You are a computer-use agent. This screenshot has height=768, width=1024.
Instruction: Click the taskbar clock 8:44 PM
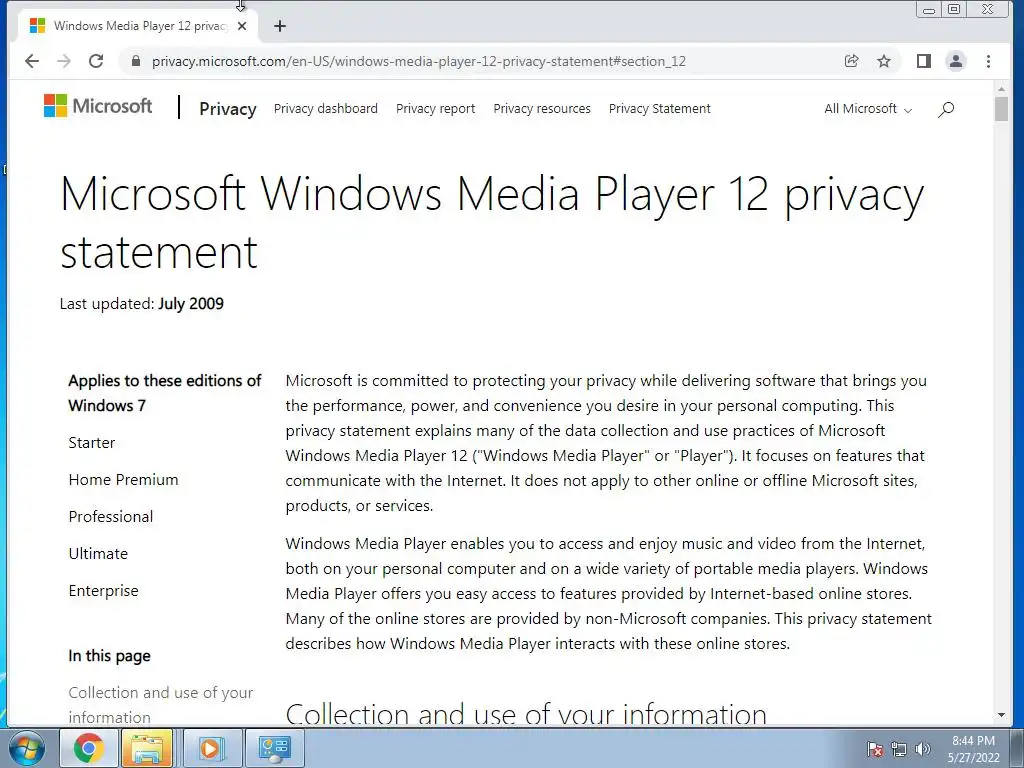click(x=973, y=741)
